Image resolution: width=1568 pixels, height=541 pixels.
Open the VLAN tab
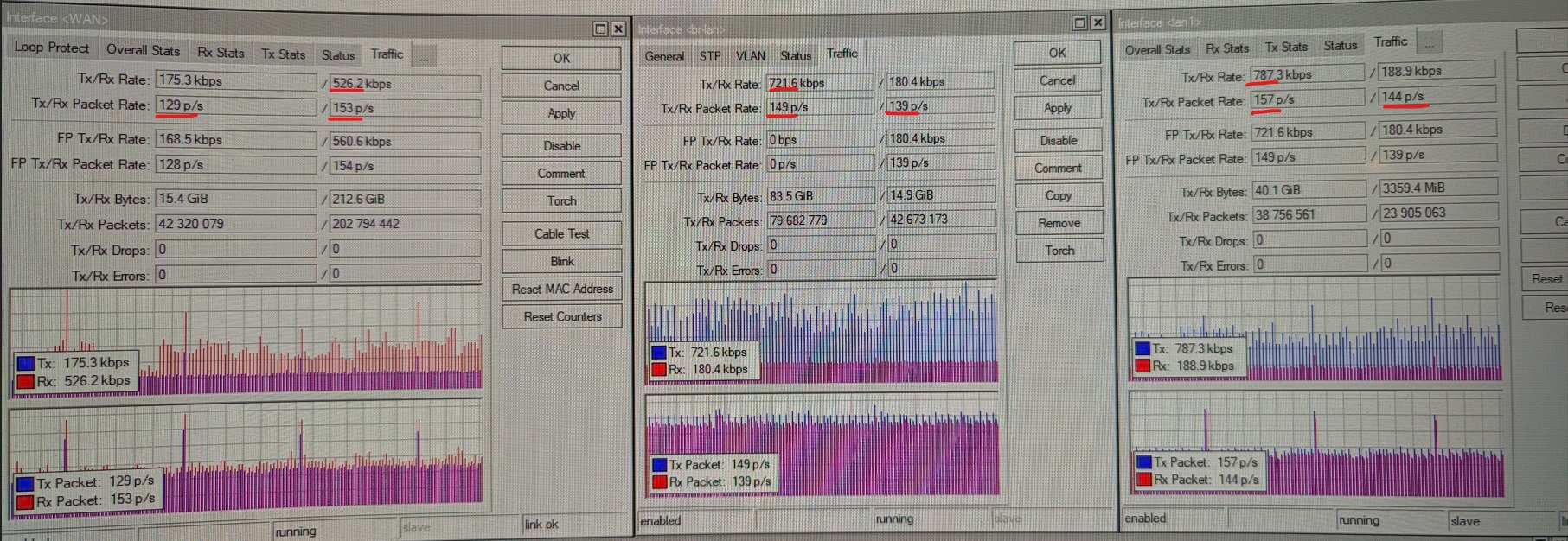pos(751,56)
